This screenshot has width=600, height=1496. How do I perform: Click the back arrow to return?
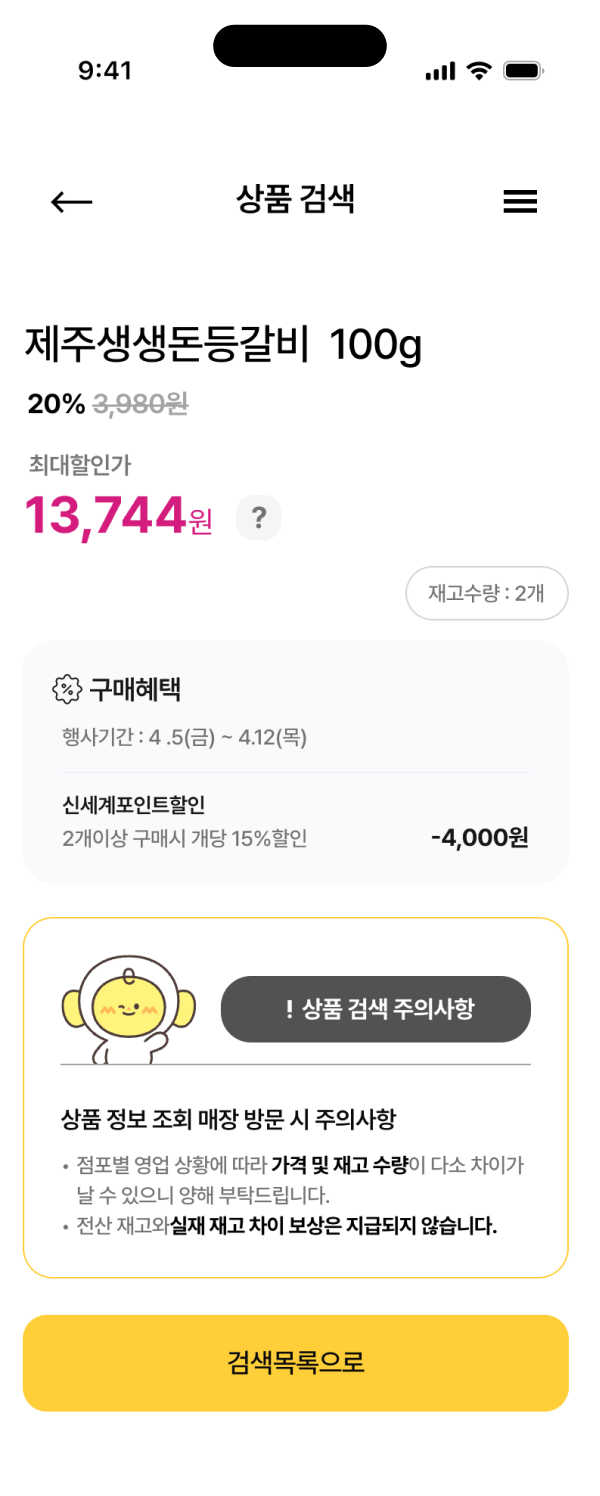[x=70, y=201]
